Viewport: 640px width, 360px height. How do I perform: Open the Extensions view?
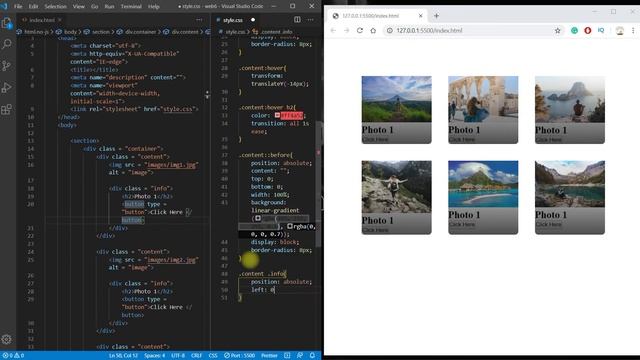[x=7, y=109]
